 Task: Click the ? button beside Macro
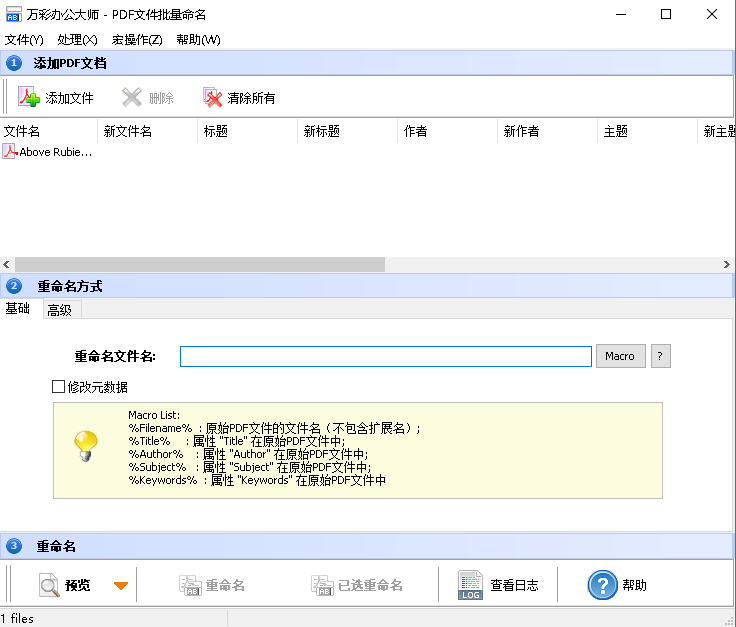(660, 356)
